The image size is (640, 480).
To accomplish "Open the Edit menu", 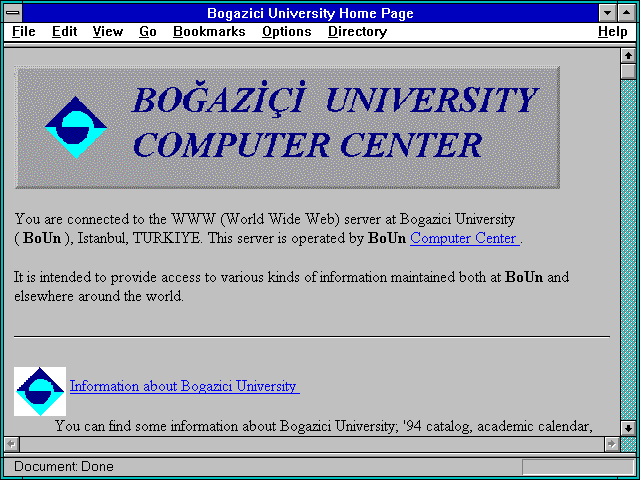I will 64,32.
